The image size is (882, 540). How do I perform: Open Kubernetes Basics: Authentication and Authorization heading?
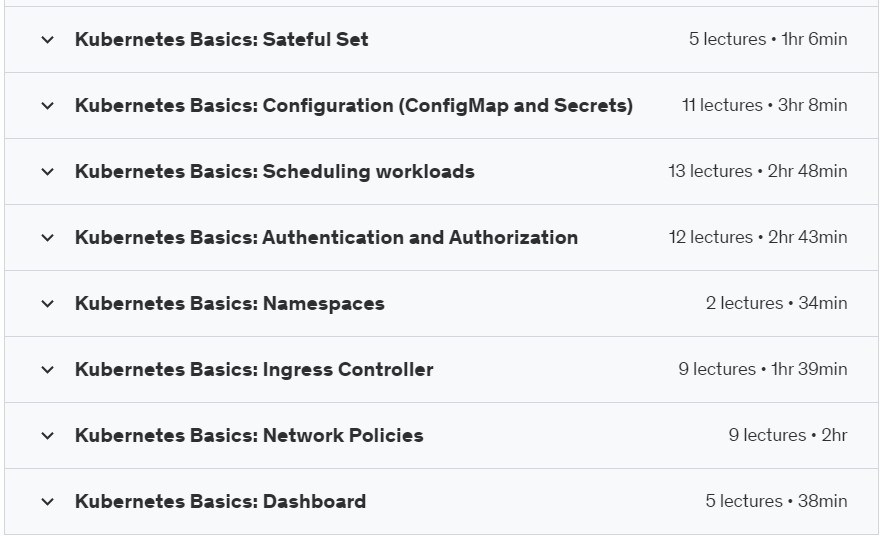[326, 237]
